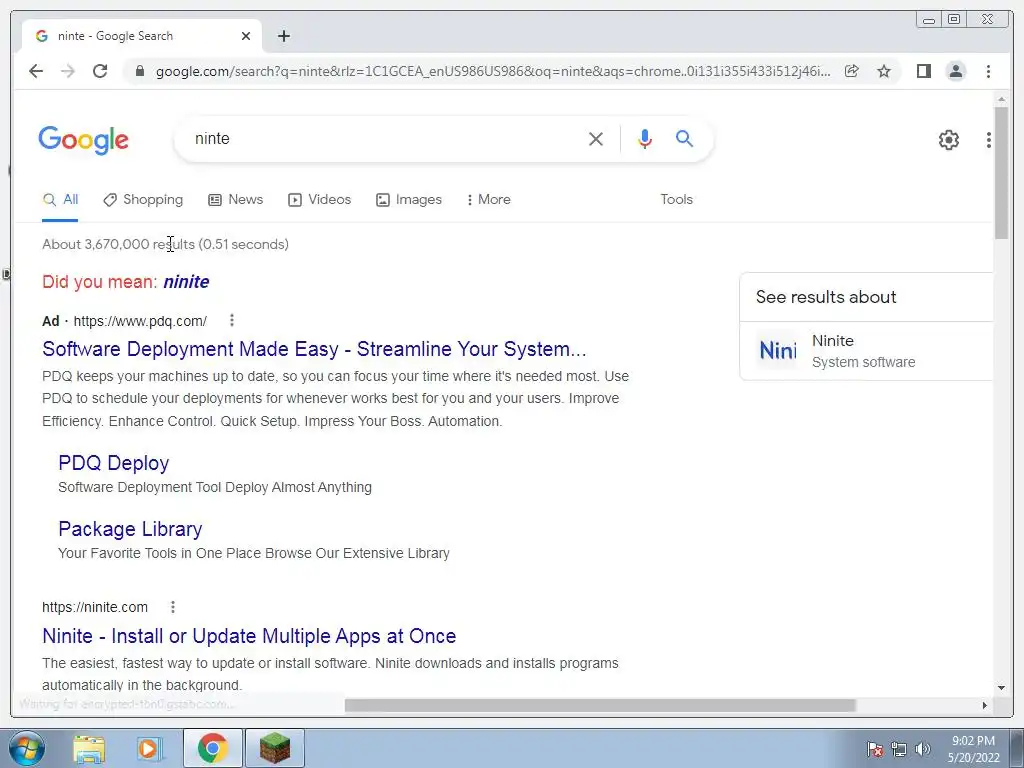Viewport: 1024px width, 768px height.
Task: Open Ninite Install or Update result
Action: tap(249, 636)
